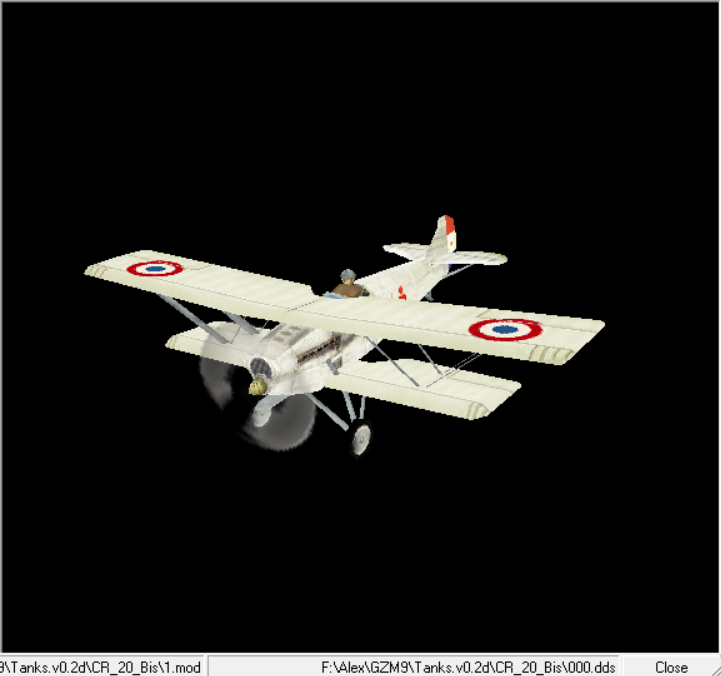Viewport: 721px width, 676px height.
Task: Select the 1.mod model path field
Action: pos(101,667)
